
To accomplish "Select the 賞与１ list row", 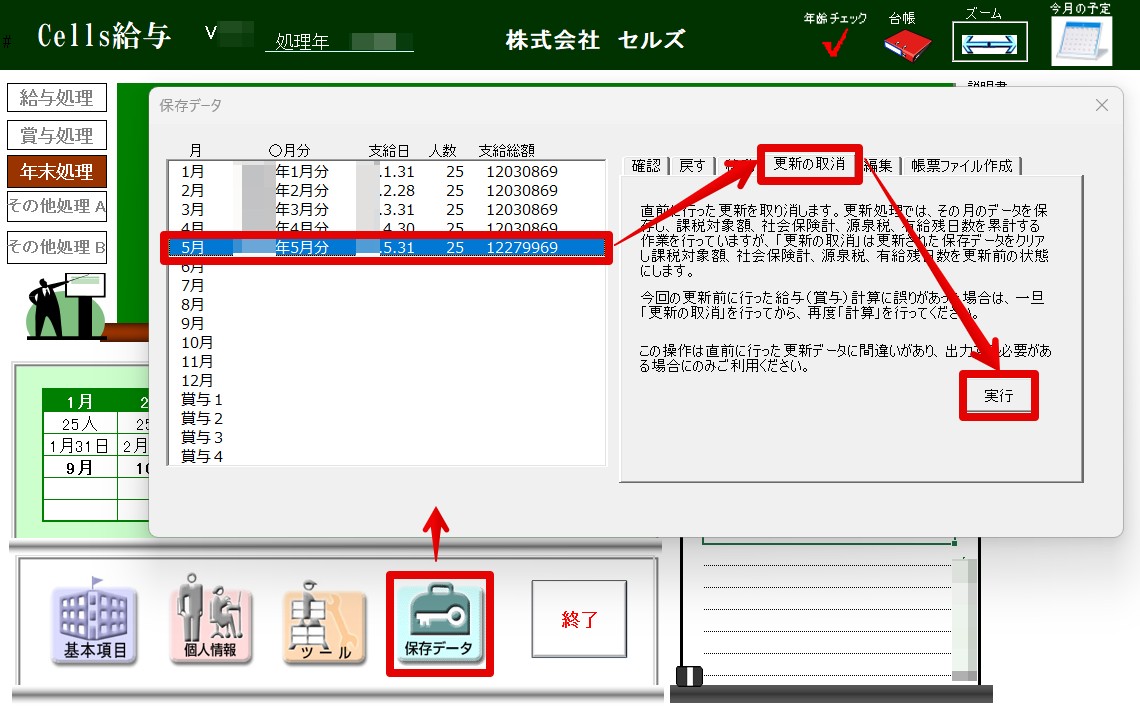I will coord(386,399).
